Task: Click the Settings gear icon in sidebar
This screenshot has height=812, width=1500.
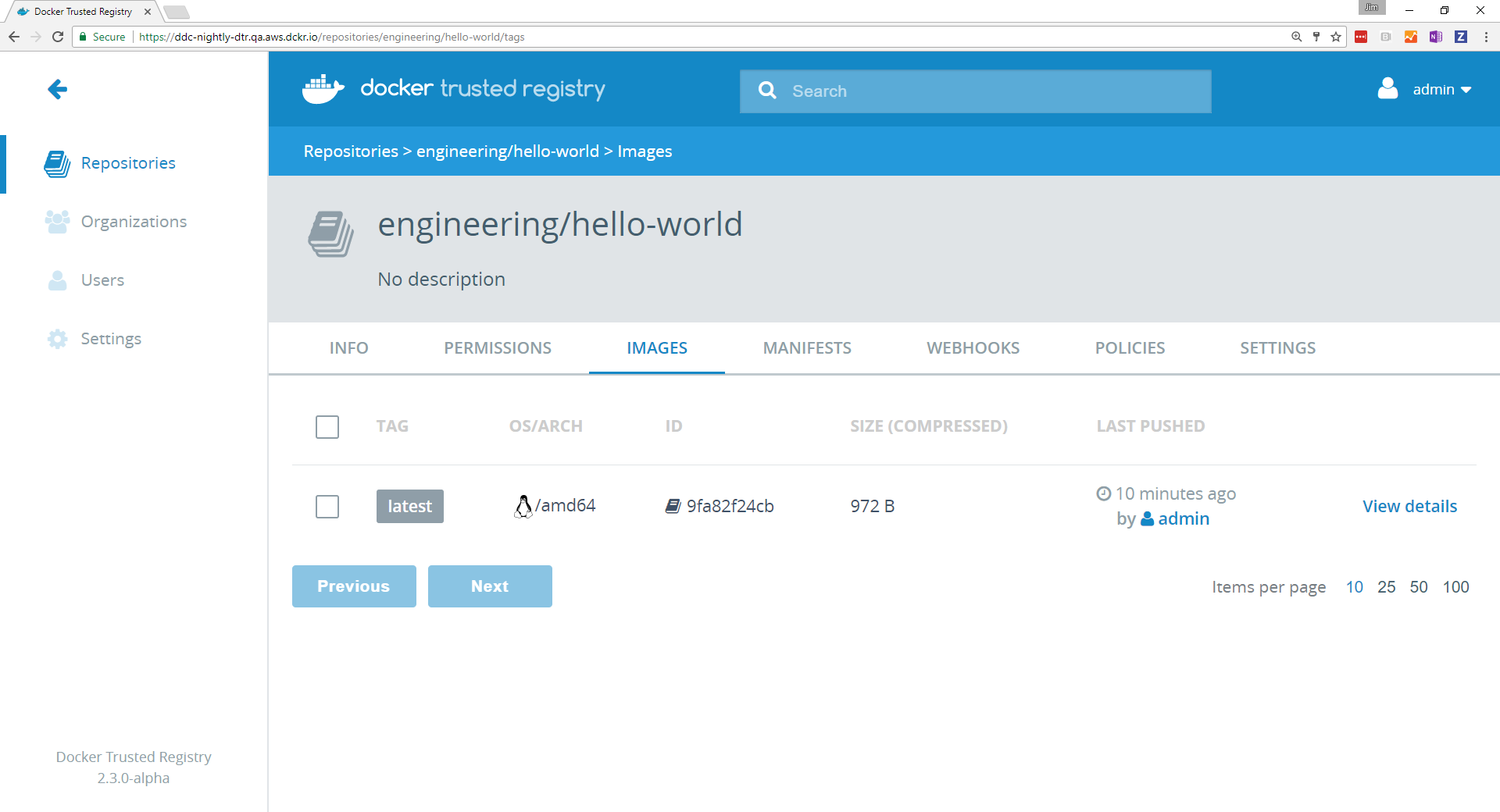Action: pos(57,339)
